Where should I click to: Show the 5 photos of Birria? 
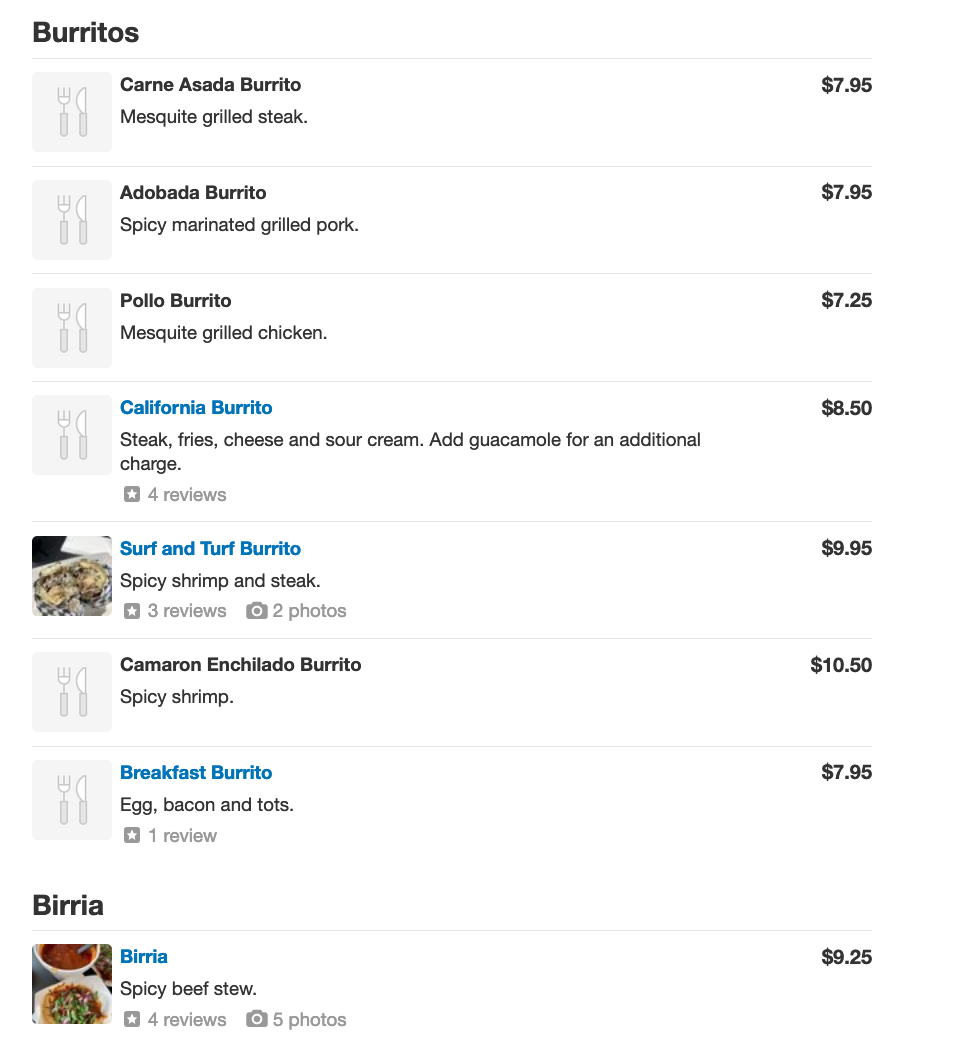pyautogui.click(x=309, y=1020)
